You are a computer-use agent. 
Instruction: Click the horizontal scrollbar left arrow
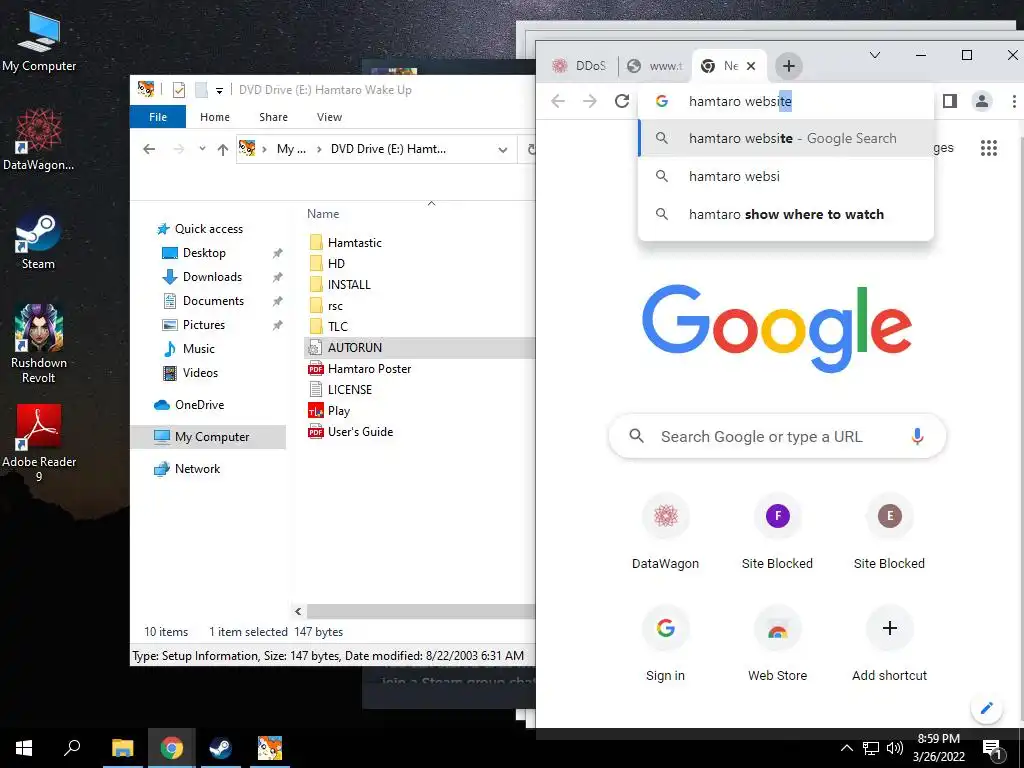tap(298, 611)
